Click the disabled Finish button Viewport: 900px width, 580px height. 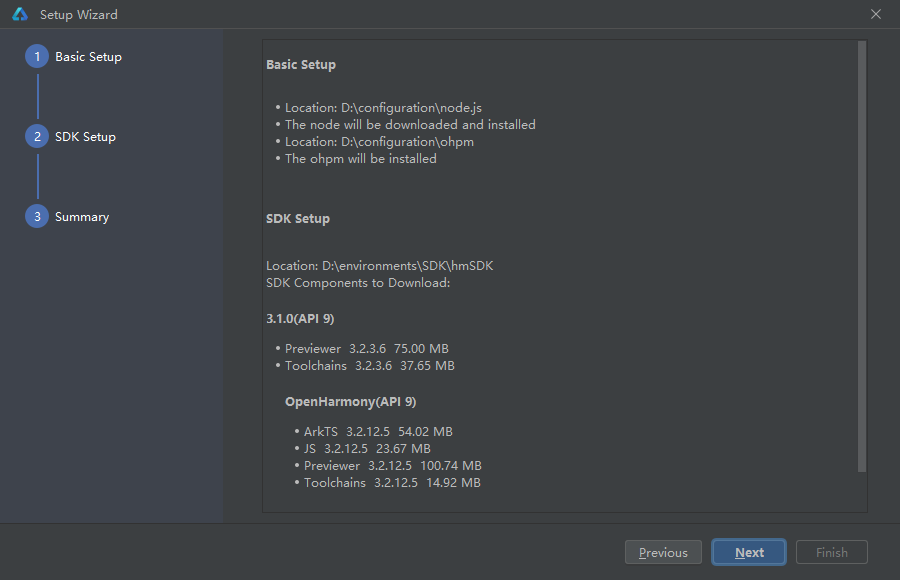(832, 552)
